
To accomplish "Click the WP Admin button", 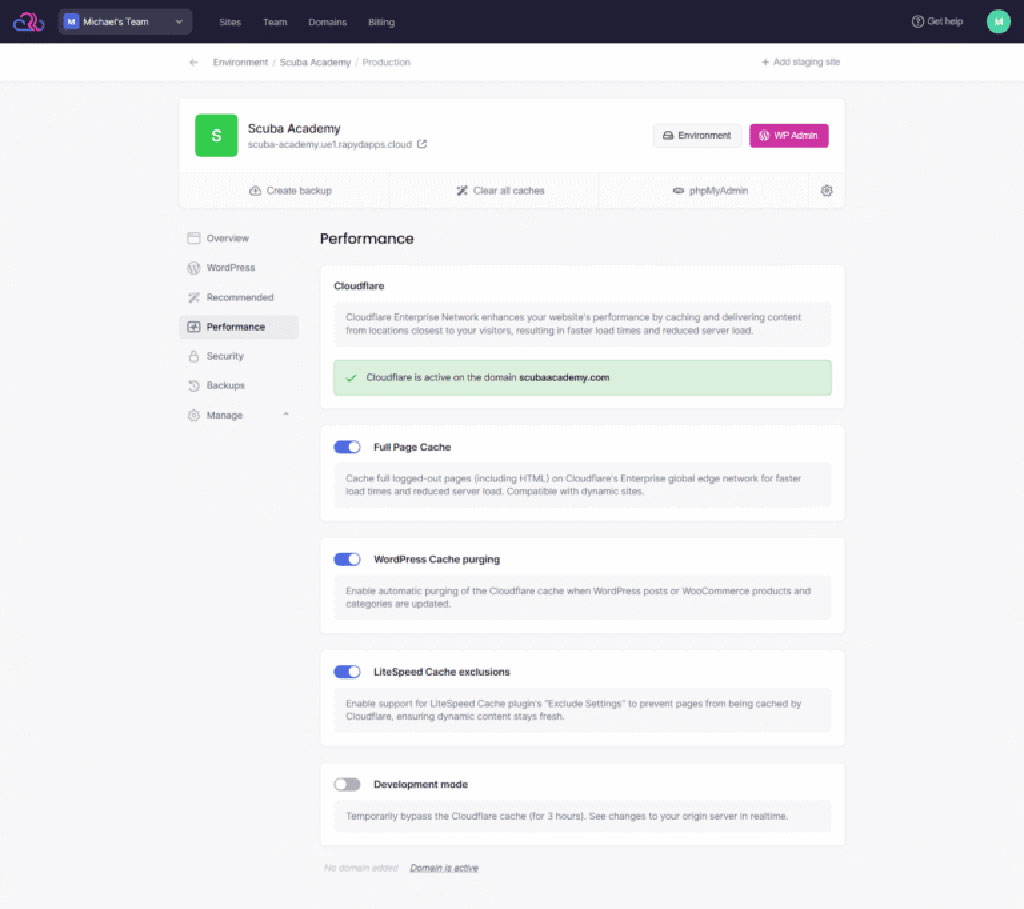I will pos(789,135).
